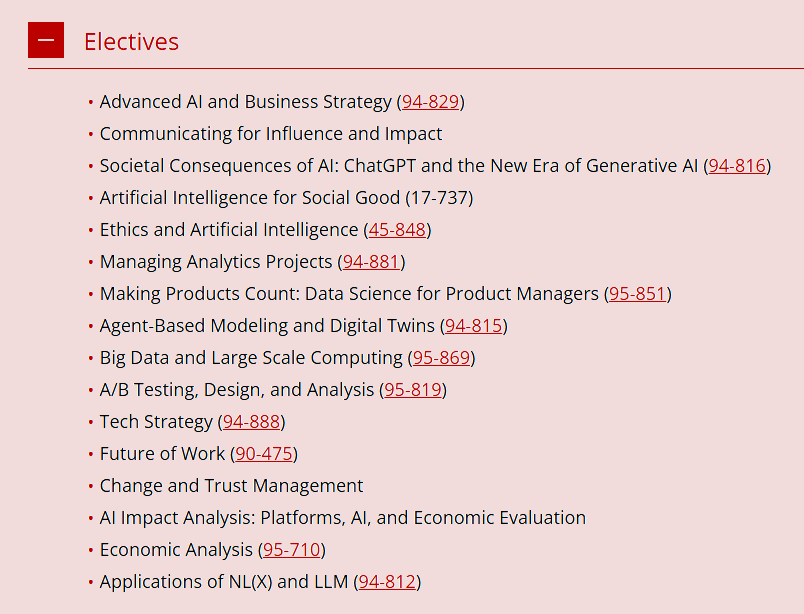Open course link 94-829
This screenshot has width=804, height=614.
pyautogui.click(x=430, y=102)
